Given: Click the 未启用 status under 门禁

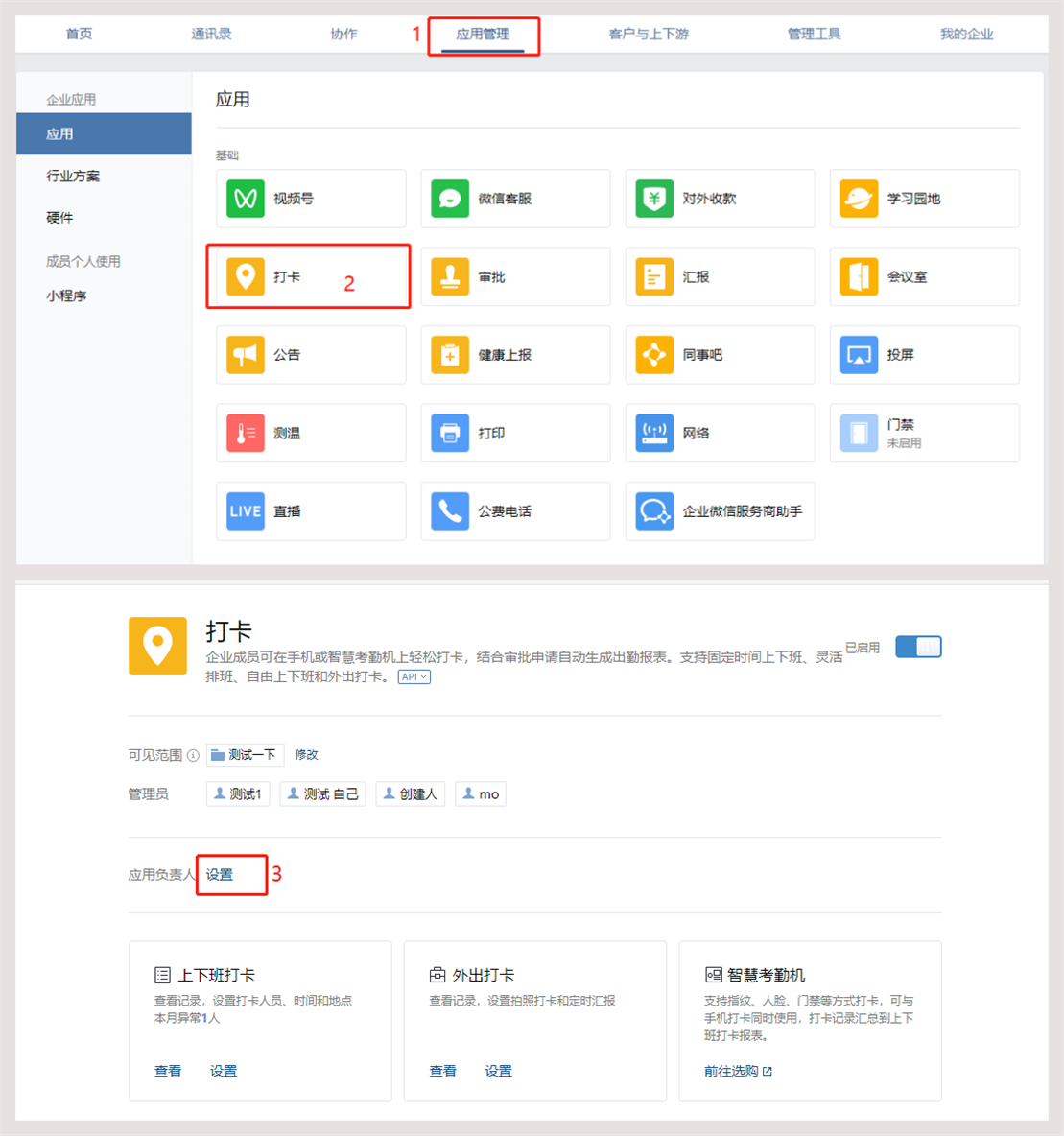Looking at the screenshot, I should pos(904,442).
